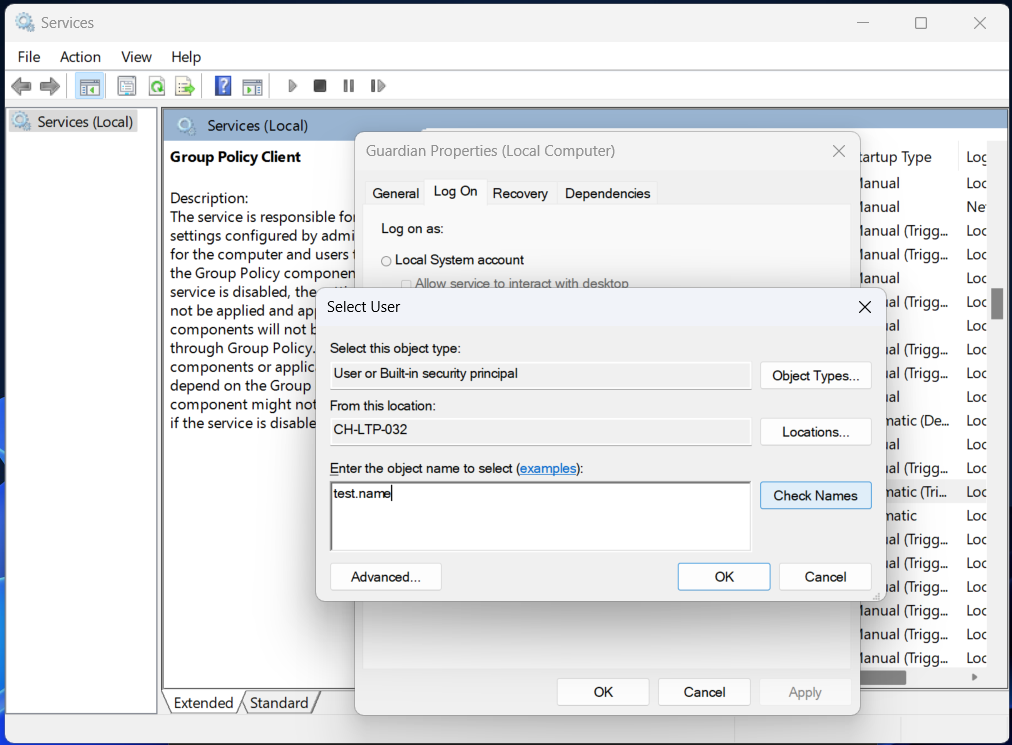Image resolution: width=1012 pixels, height=745 pixels.
Task: Toggle the Show/Hide Action Pane icon
Action: tap(252, 86)
